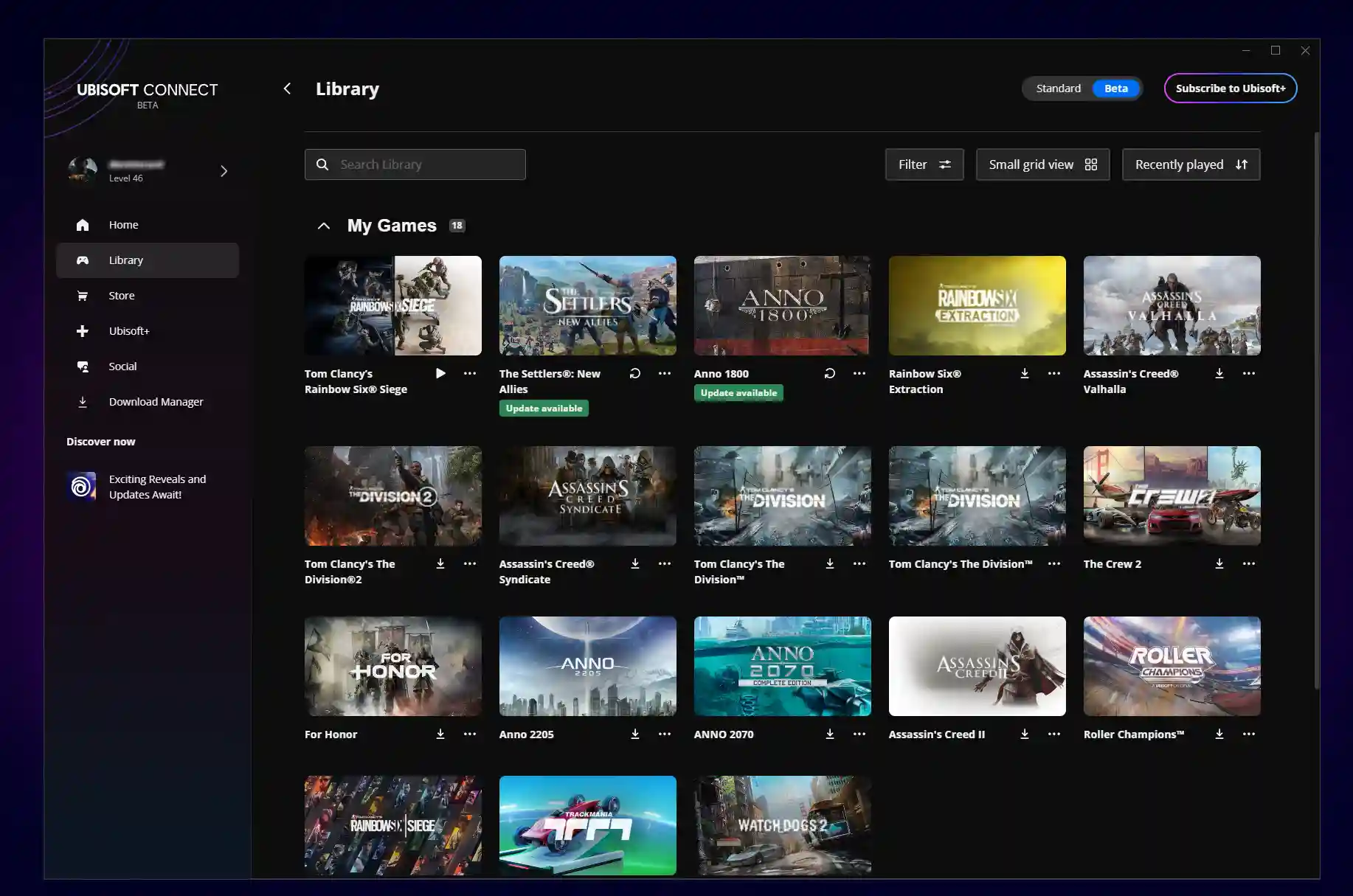The height and width of the screenshot is (896, 1353).
Task: Click the refresh icon next to Anno 1800
Action: click(x=829, y=373)
